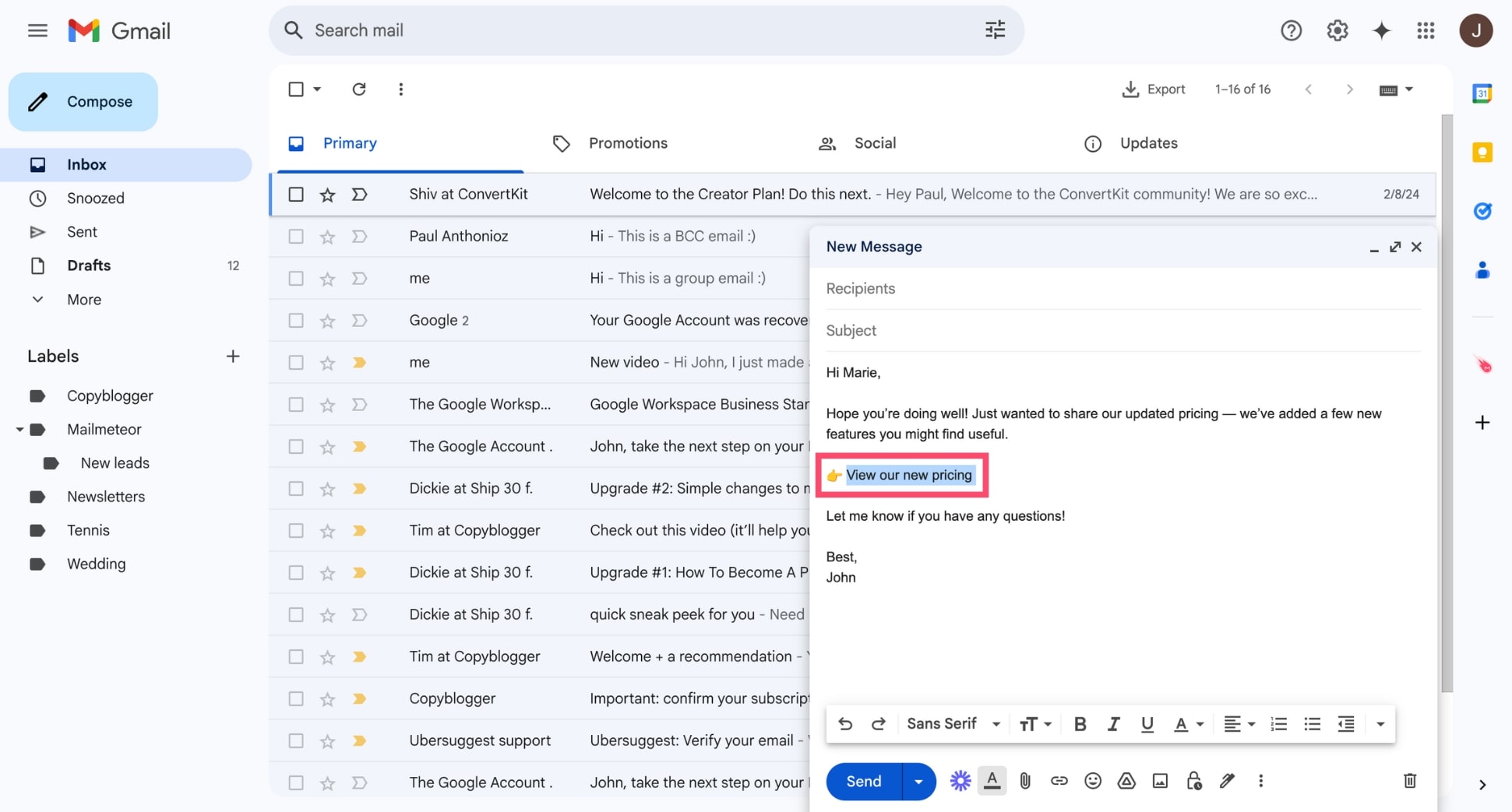Open text color dropdown

(x=1188, y=724)
